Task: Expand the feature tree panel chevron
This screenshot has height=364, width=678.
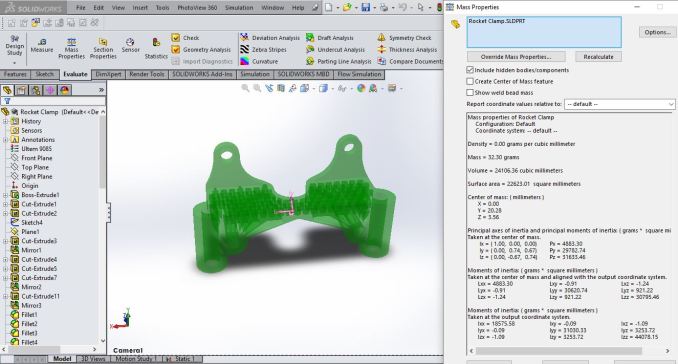Action: (x=101, y=90)
